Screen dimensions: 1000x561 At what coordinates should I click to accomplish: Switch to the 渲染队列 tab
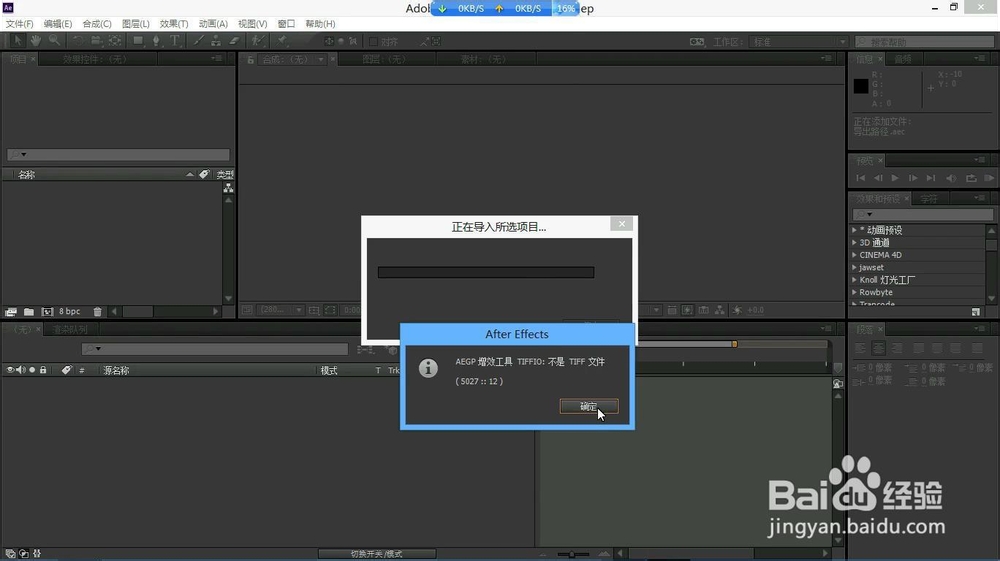(x=70, y=330)
